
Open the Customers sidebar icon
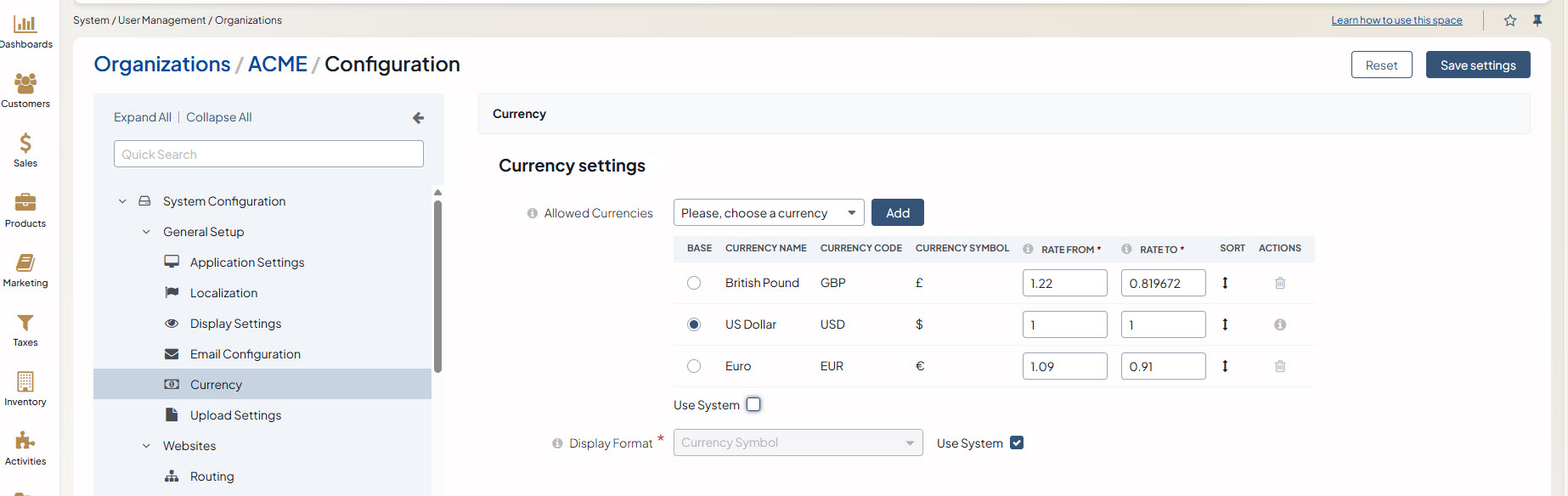(25, 83)
